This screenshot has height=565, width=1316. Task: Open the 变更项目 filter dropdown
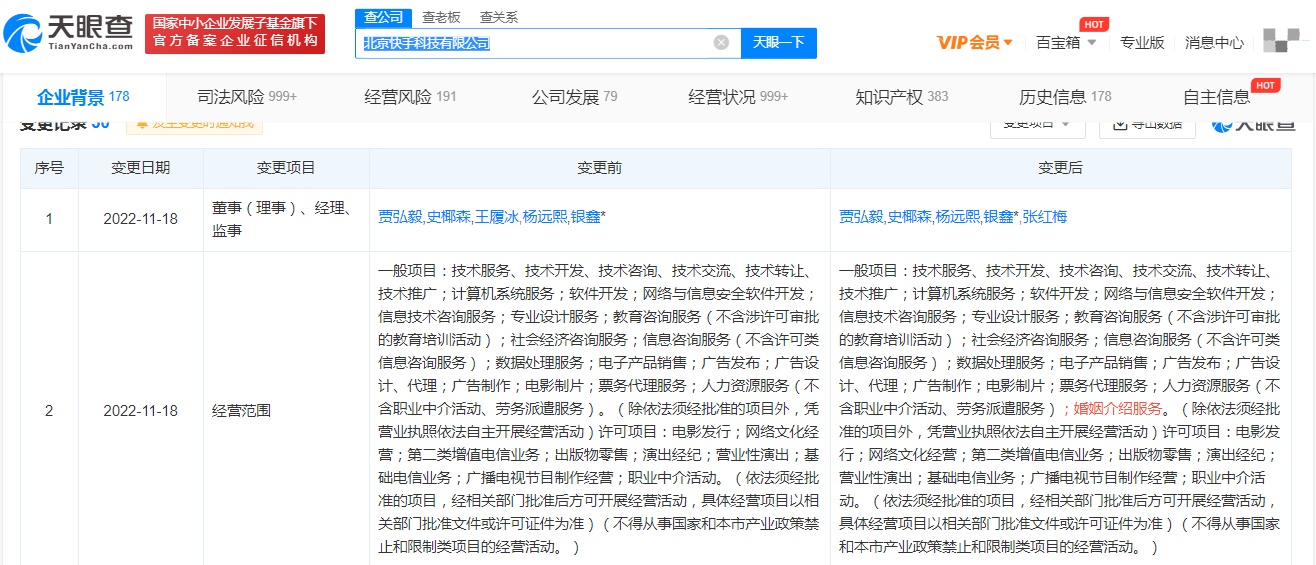click(x=1037, y=124)
